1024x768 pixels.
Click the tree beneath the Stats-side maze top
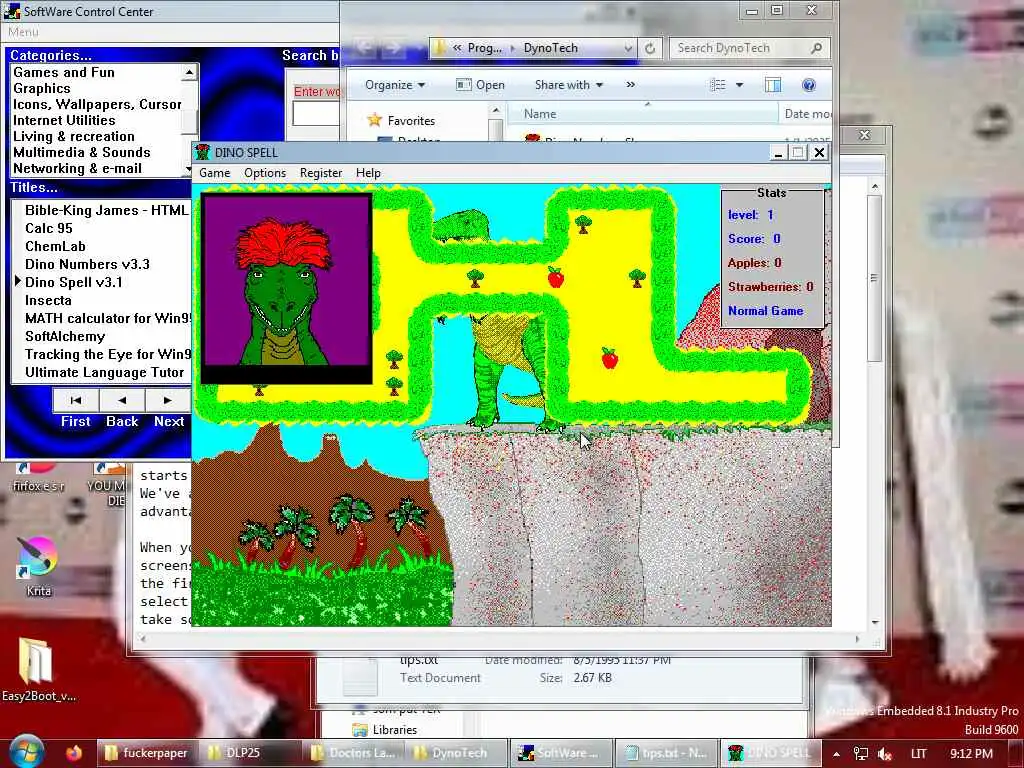(583, 224)
